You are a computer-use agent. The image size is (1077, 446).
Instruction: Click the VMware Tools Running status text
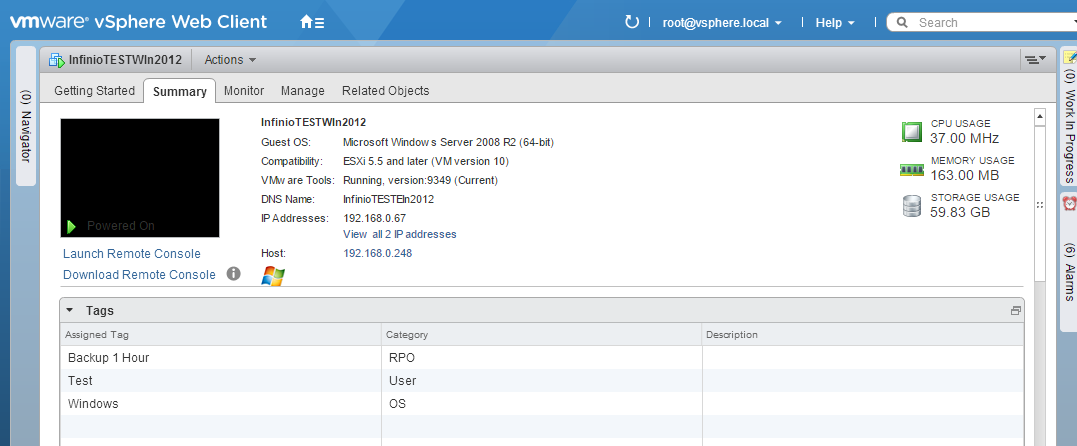click(x=420, y=181)
